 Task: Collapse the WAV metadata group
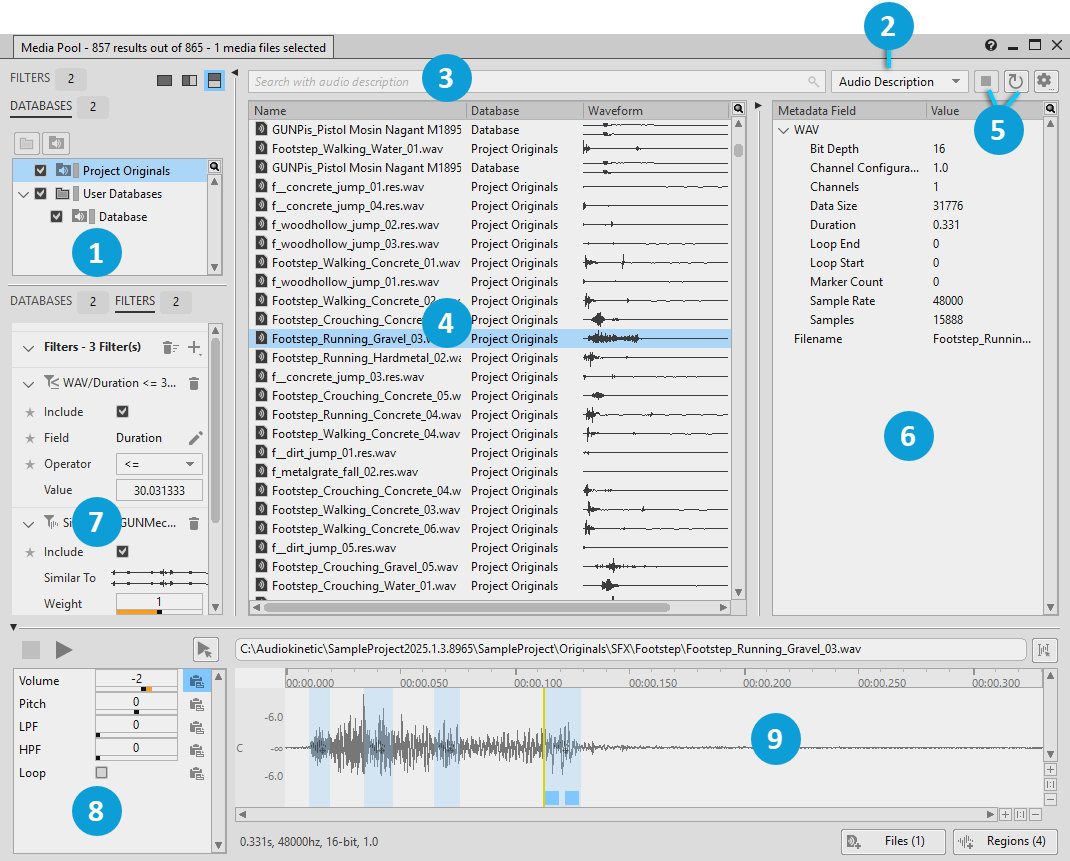pos(783,130)
